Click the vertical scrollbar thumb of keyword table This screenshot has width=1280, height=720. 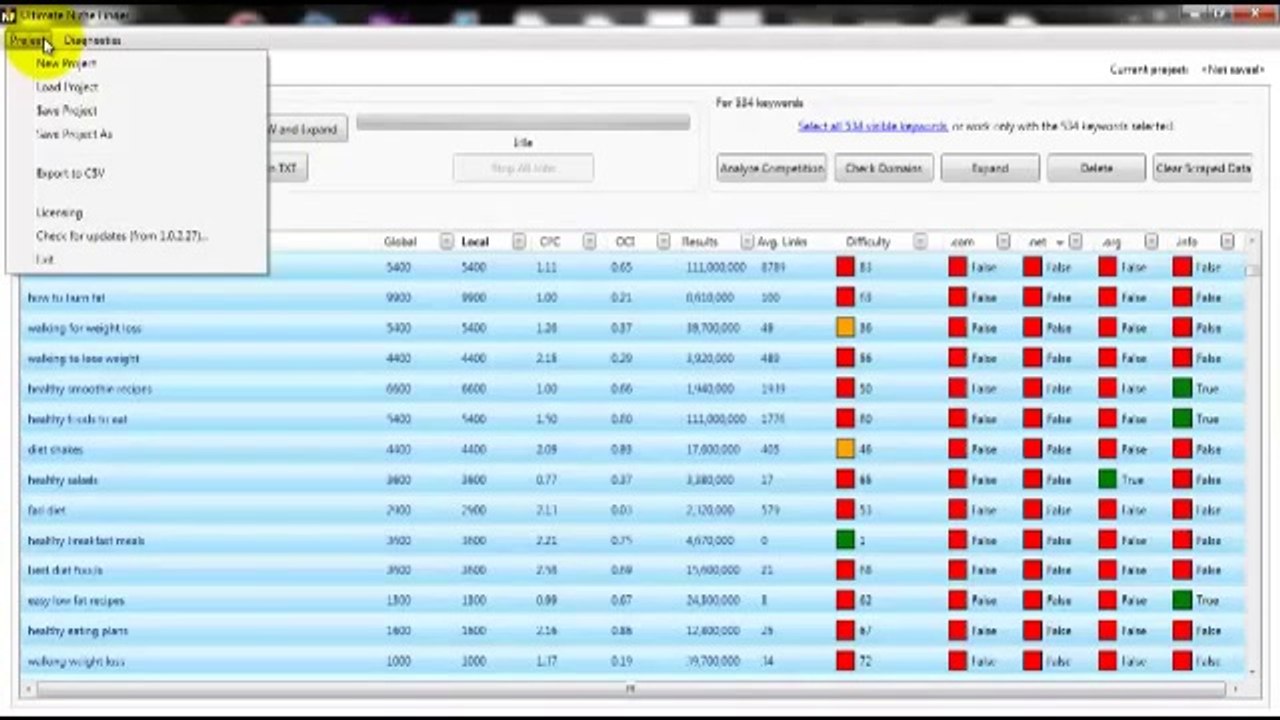(1252, 269)
